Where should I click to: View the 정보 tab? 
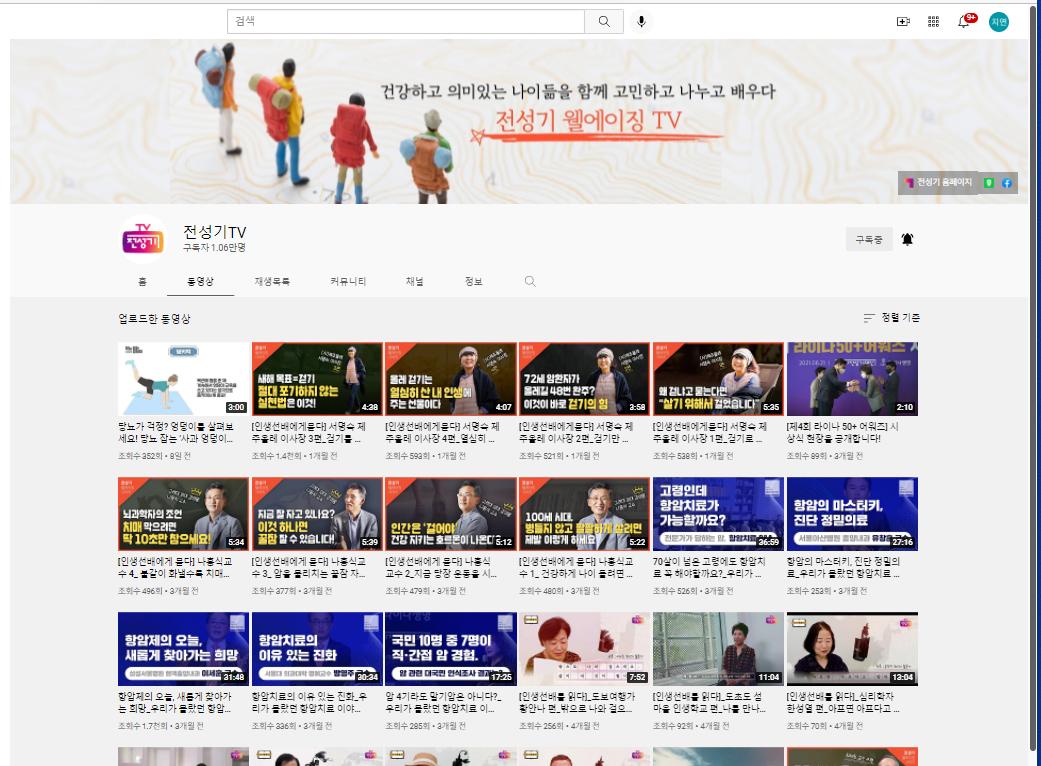coord(473,281)
